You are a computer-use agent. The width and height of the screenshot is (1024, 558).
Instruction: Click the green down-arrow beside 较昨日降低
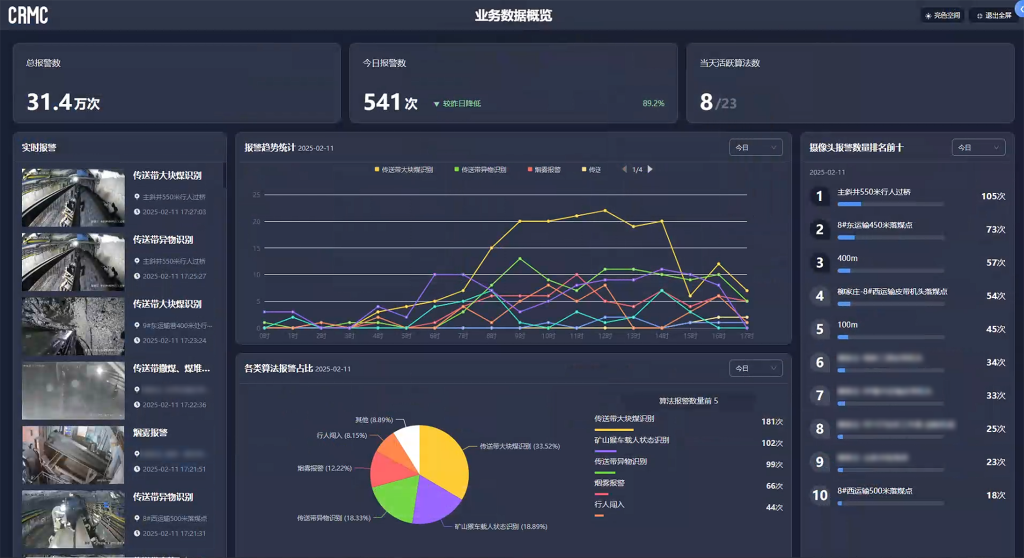[437, 104]
